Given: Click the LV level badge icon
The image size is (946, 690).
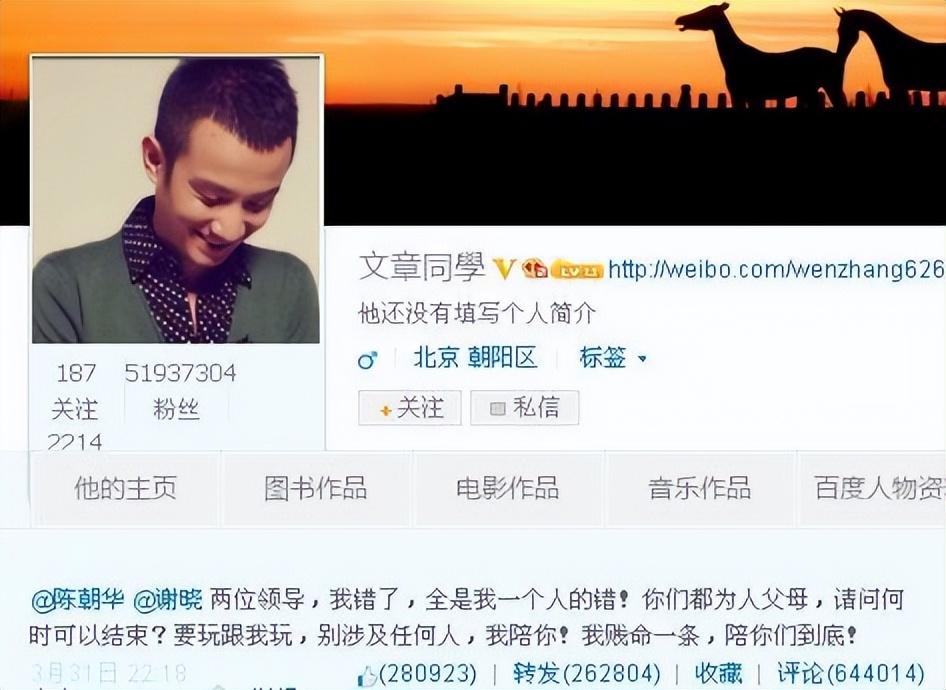Looking at the screenshot, I should [x=577, y=271].
